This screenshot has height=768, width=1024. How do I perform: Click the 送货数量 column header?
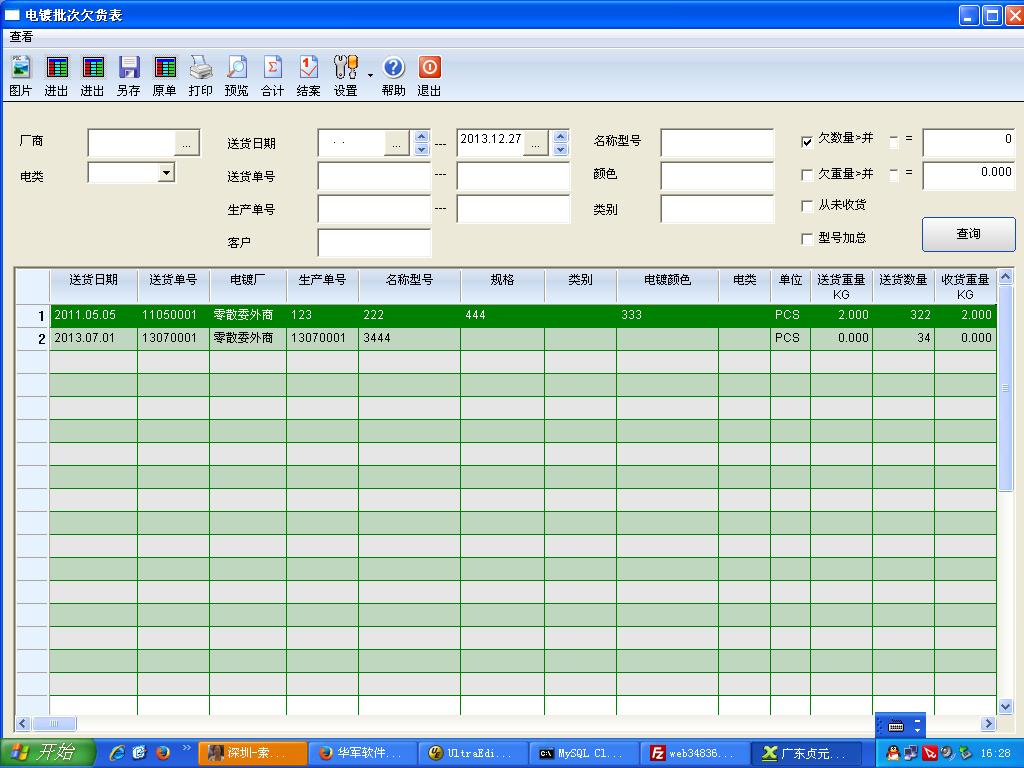pyautogui.click(x=903, y=286)
